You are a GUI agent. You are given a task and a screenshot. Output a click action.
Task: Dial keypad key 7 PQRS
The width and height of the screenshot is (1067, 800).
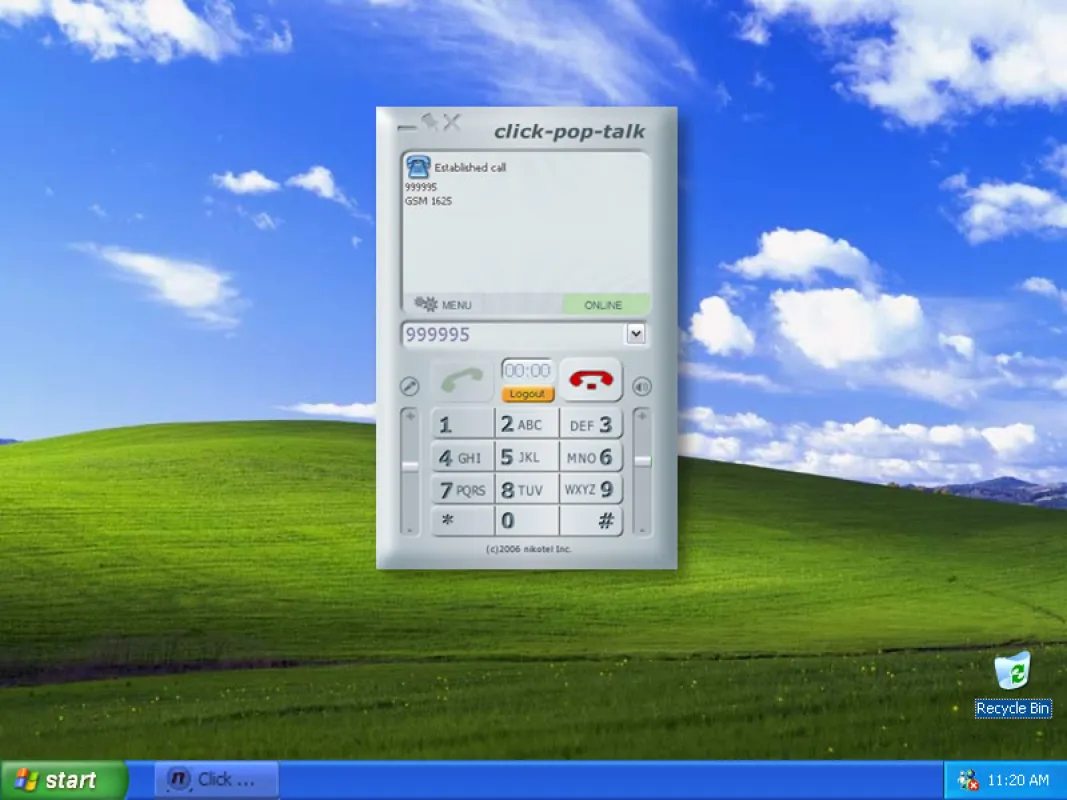[463, 489]
